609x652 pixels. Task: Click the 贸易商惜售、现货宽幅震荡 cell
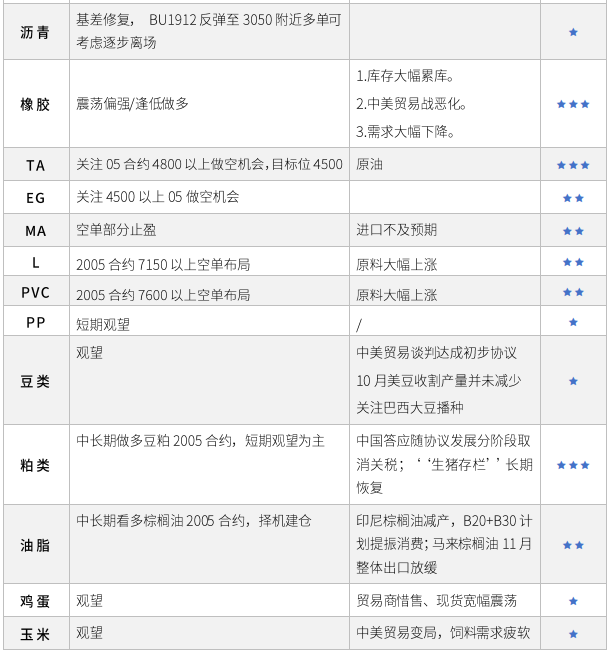pyautogui.click(x=436, y=600)
